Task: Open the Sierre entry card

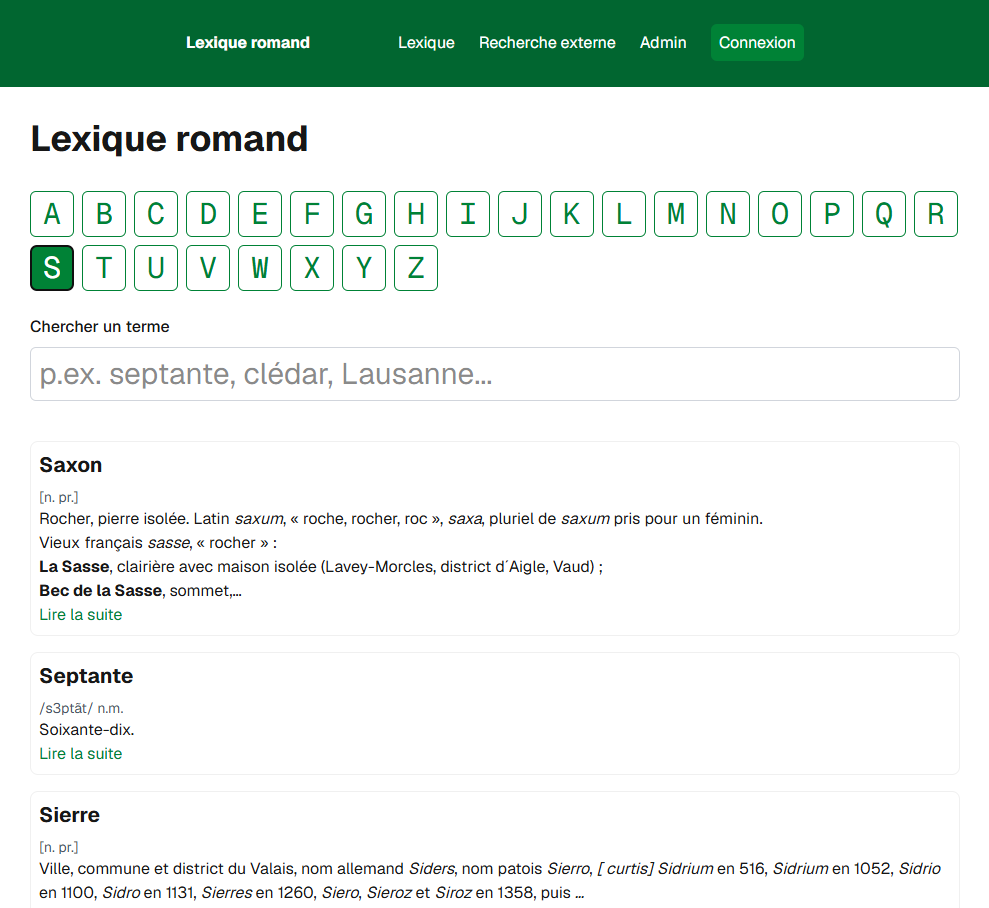Action: tap(494, 850)
